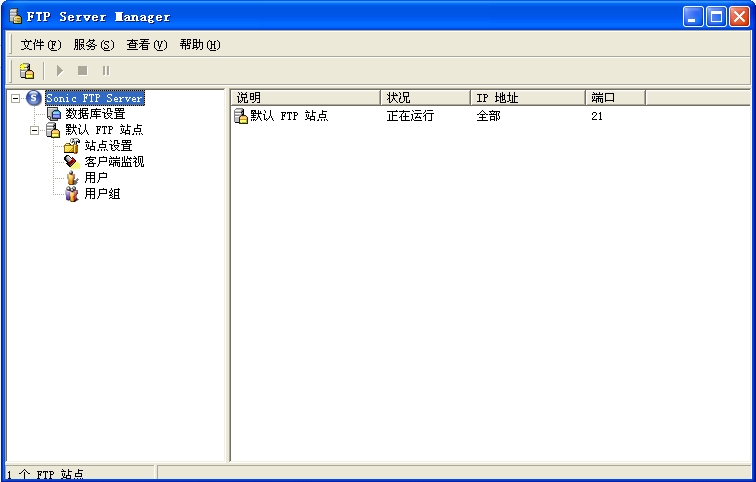This screenshot has height=482, width=756.
Task: Click the new FTP site toolbar icon
Action: (27, 71)
